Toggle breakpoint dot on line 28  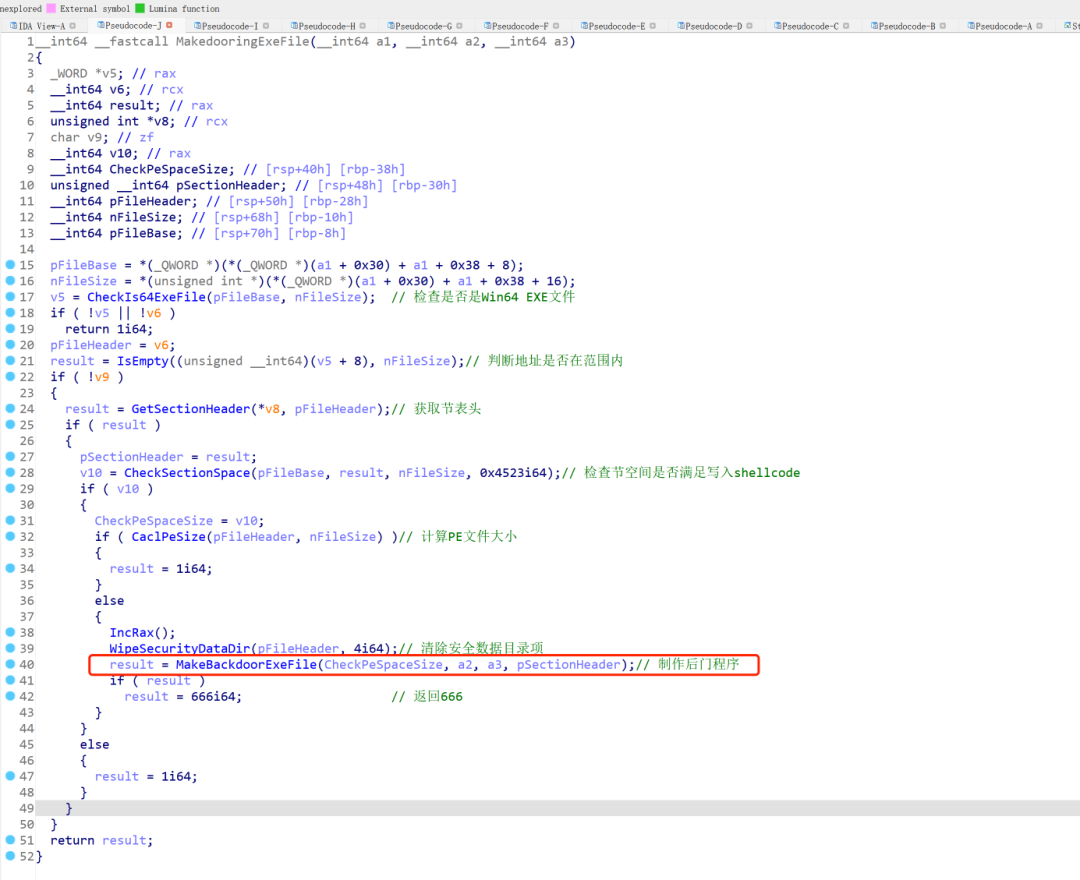(10, 472)
